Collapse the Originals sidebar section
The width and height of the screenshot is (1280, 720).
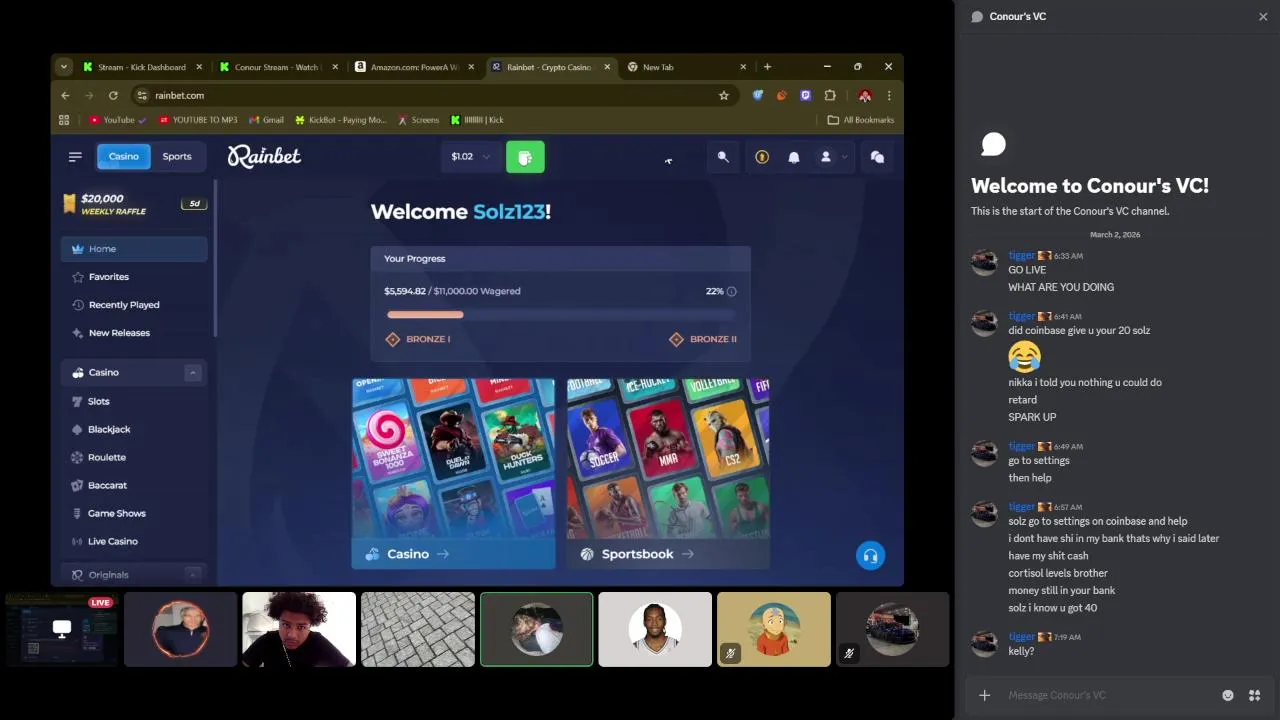192,575
